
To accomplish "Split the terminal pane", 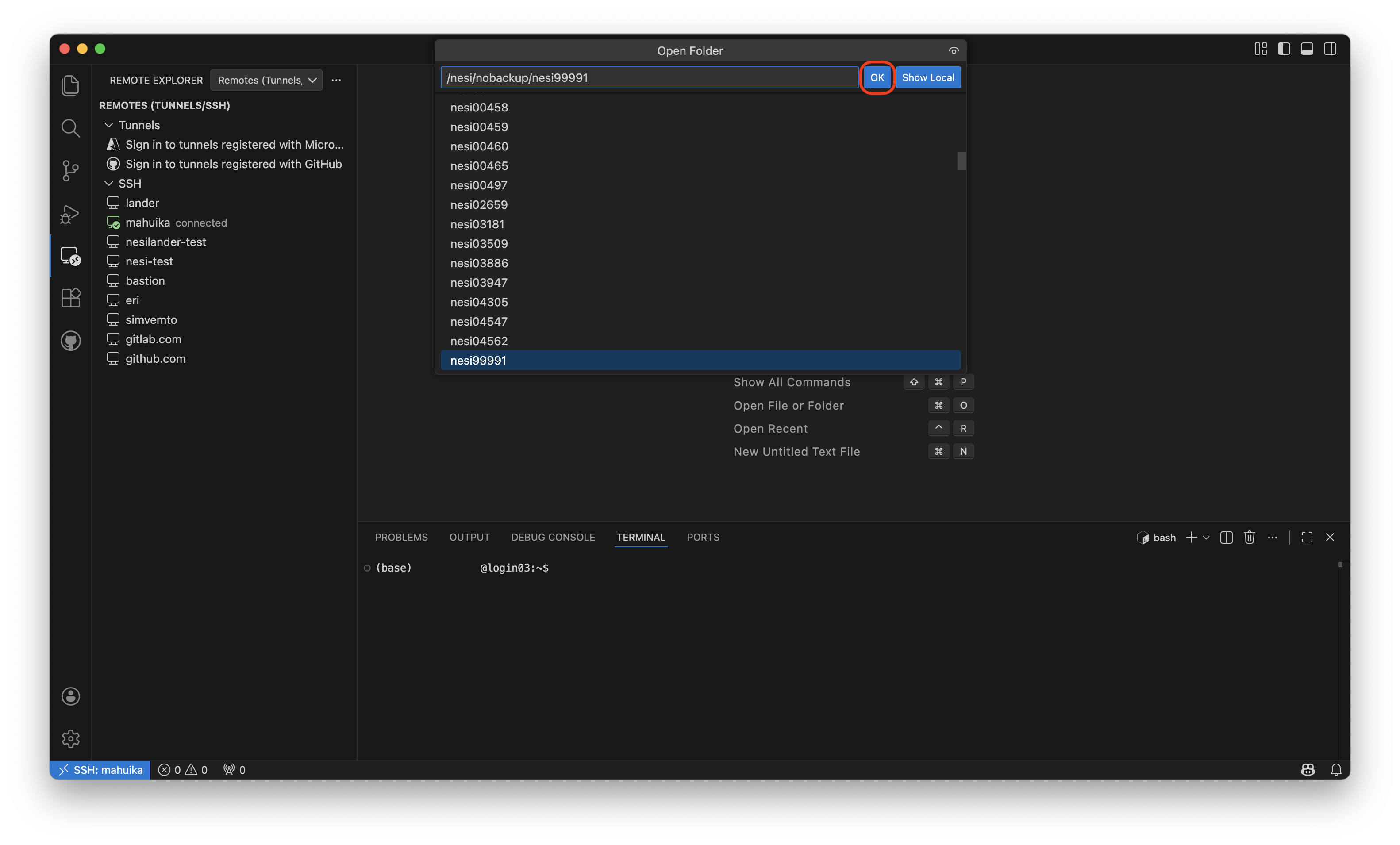I will [x=1226, y=537].
